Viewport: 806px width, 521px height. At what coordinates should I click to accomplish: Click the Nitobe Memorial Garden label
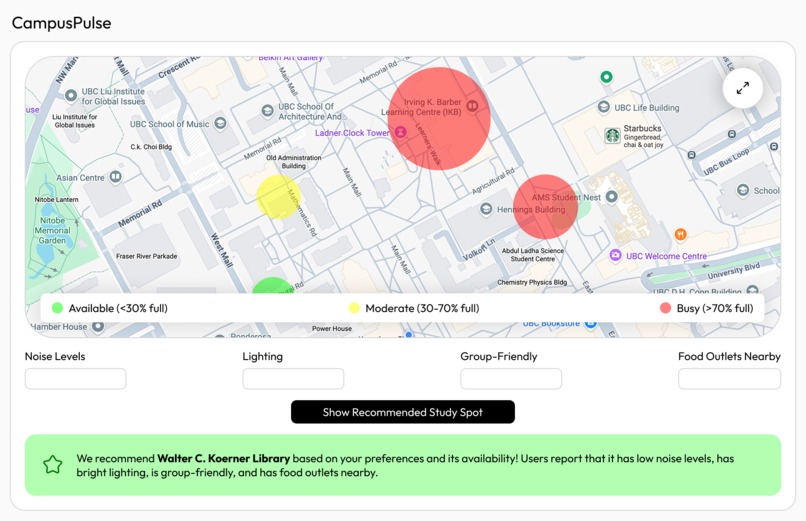52,230
